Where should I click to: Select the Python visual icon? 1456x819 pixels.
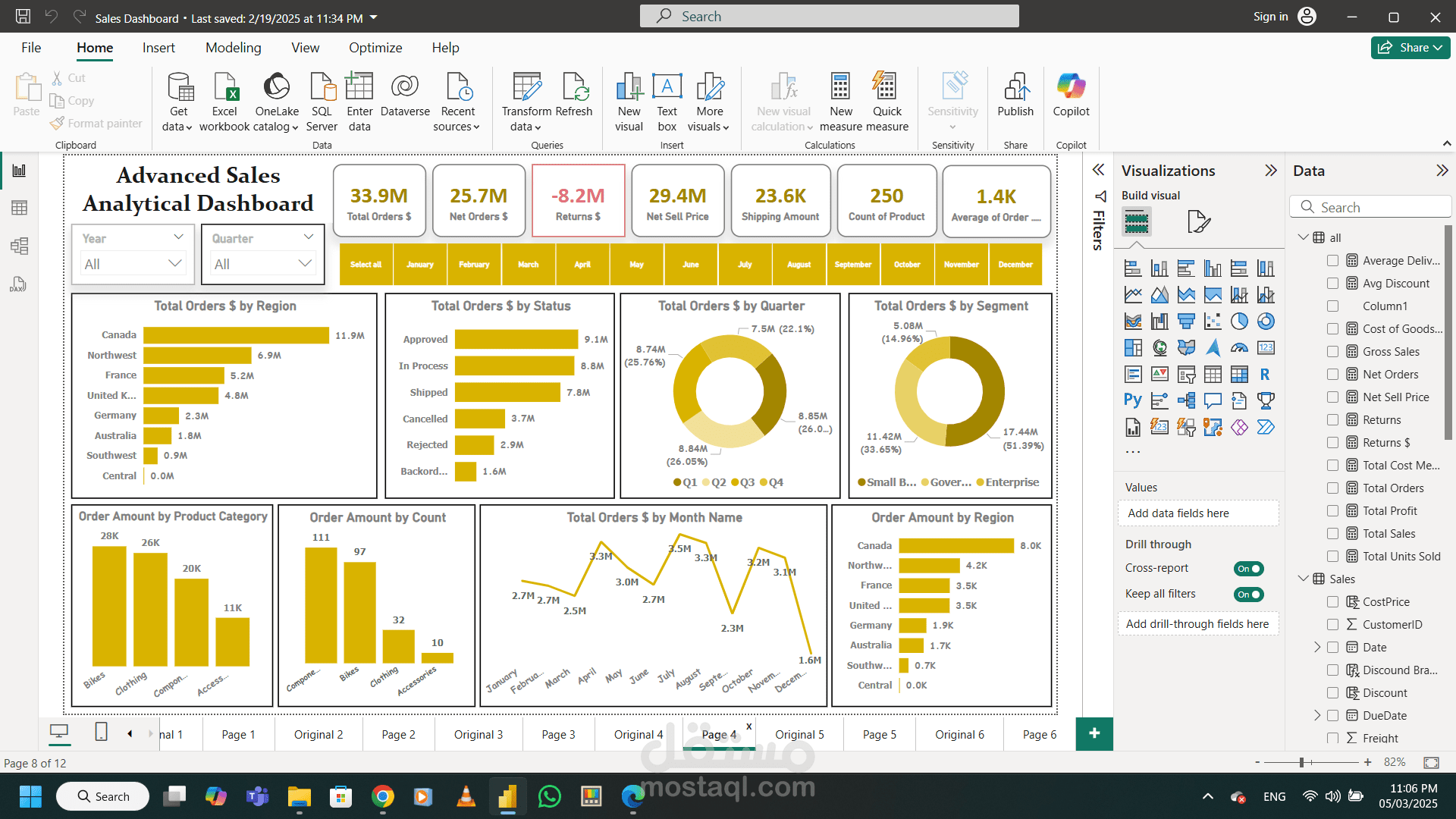tap(1132, 400)
